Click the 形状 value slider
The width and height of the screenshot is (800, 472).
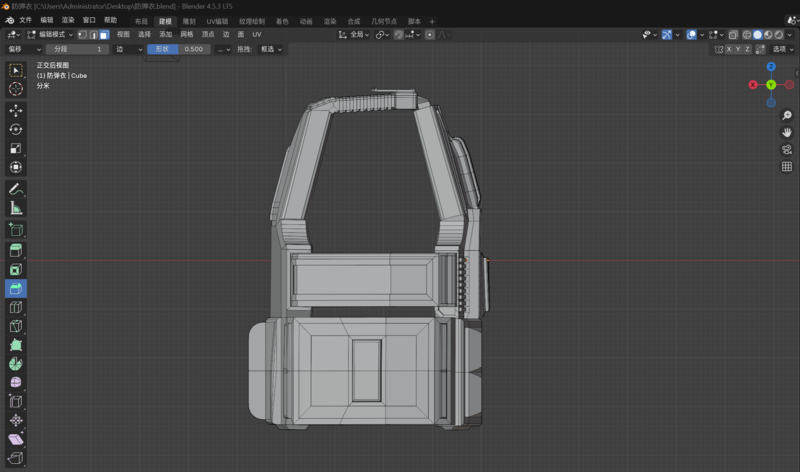tap(177, 49)
